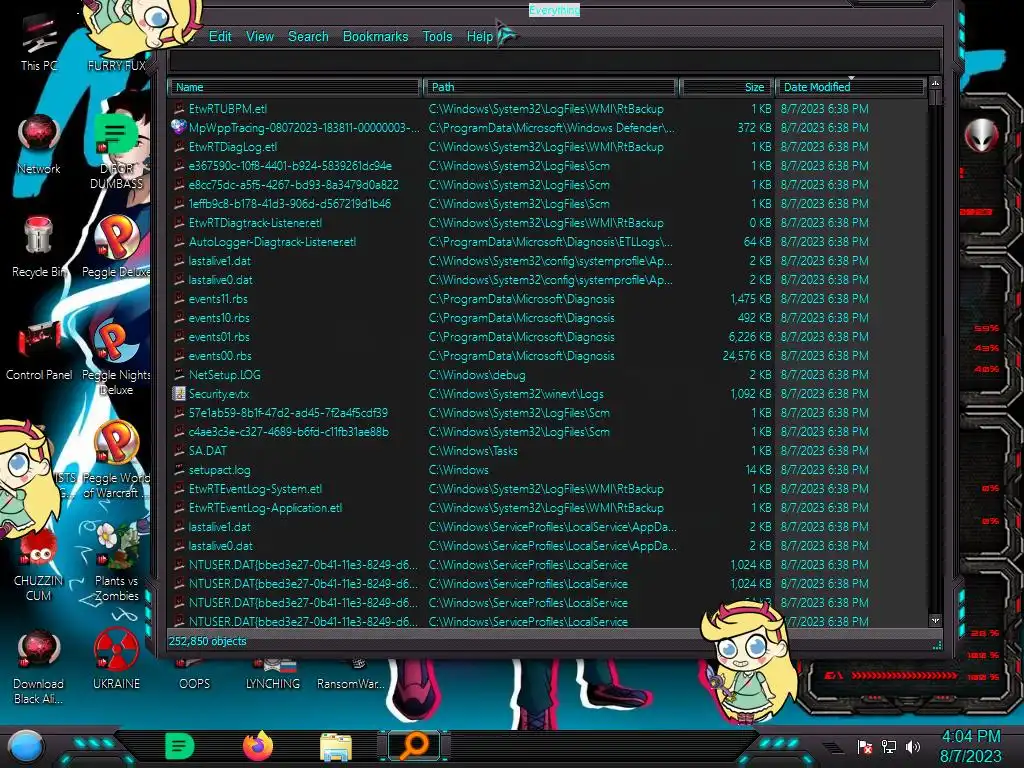Select events00.rbs file name
Screen dimensions: 1024x768
219,356
